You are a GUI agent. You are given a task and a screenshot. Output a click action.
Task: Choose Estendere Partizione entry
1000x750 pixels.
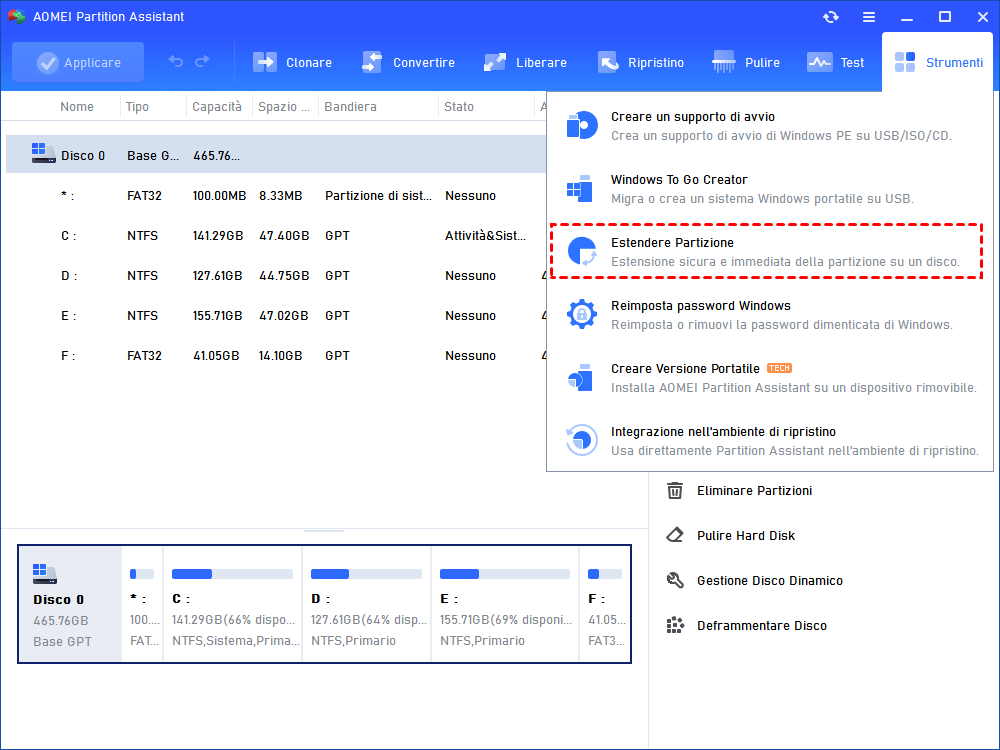click(x=766, y=251)
